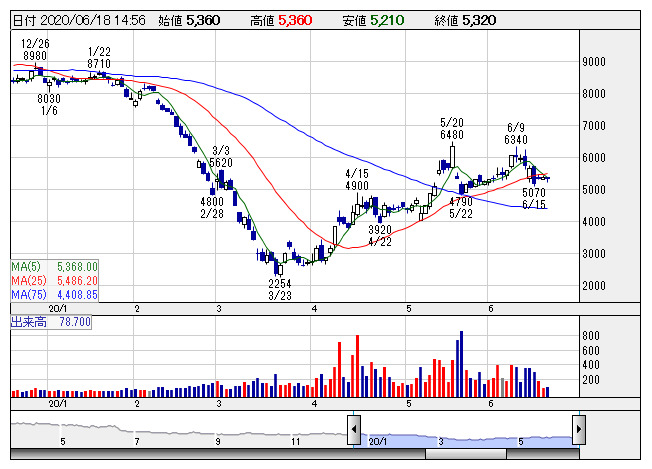Click the 安値 5,210 low price value
The width and height of the screenshot is (652, 469).
tap(373, 20)
